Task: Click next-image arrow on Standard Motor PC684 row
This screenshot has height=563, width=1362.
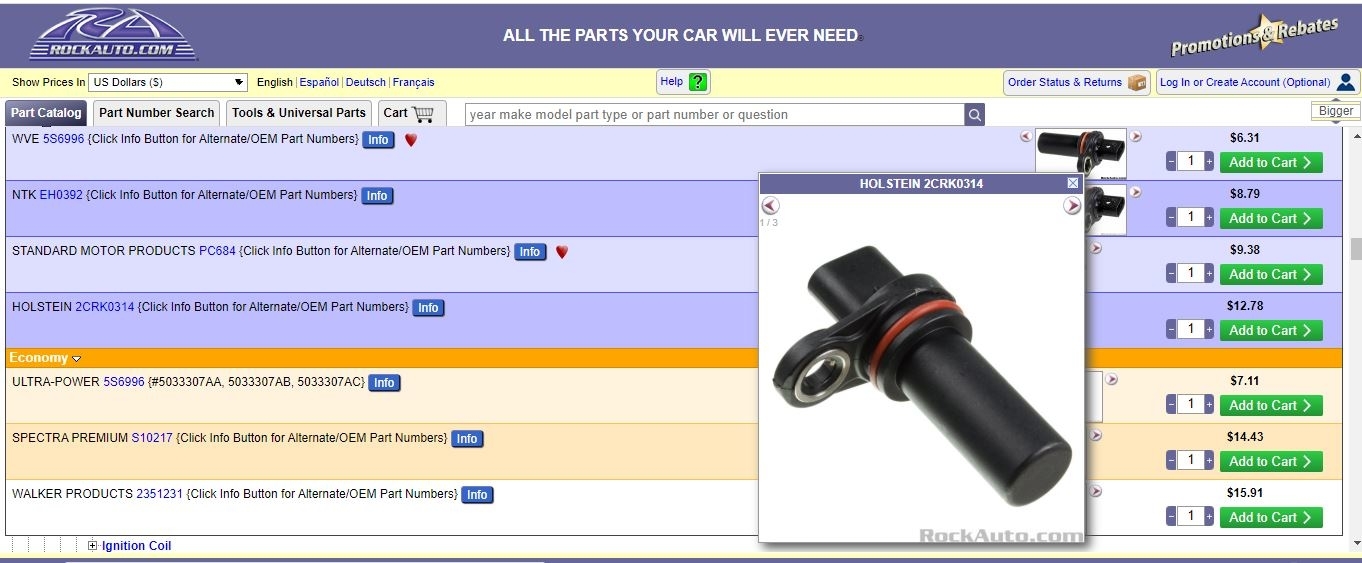Action: point(1096,248)
